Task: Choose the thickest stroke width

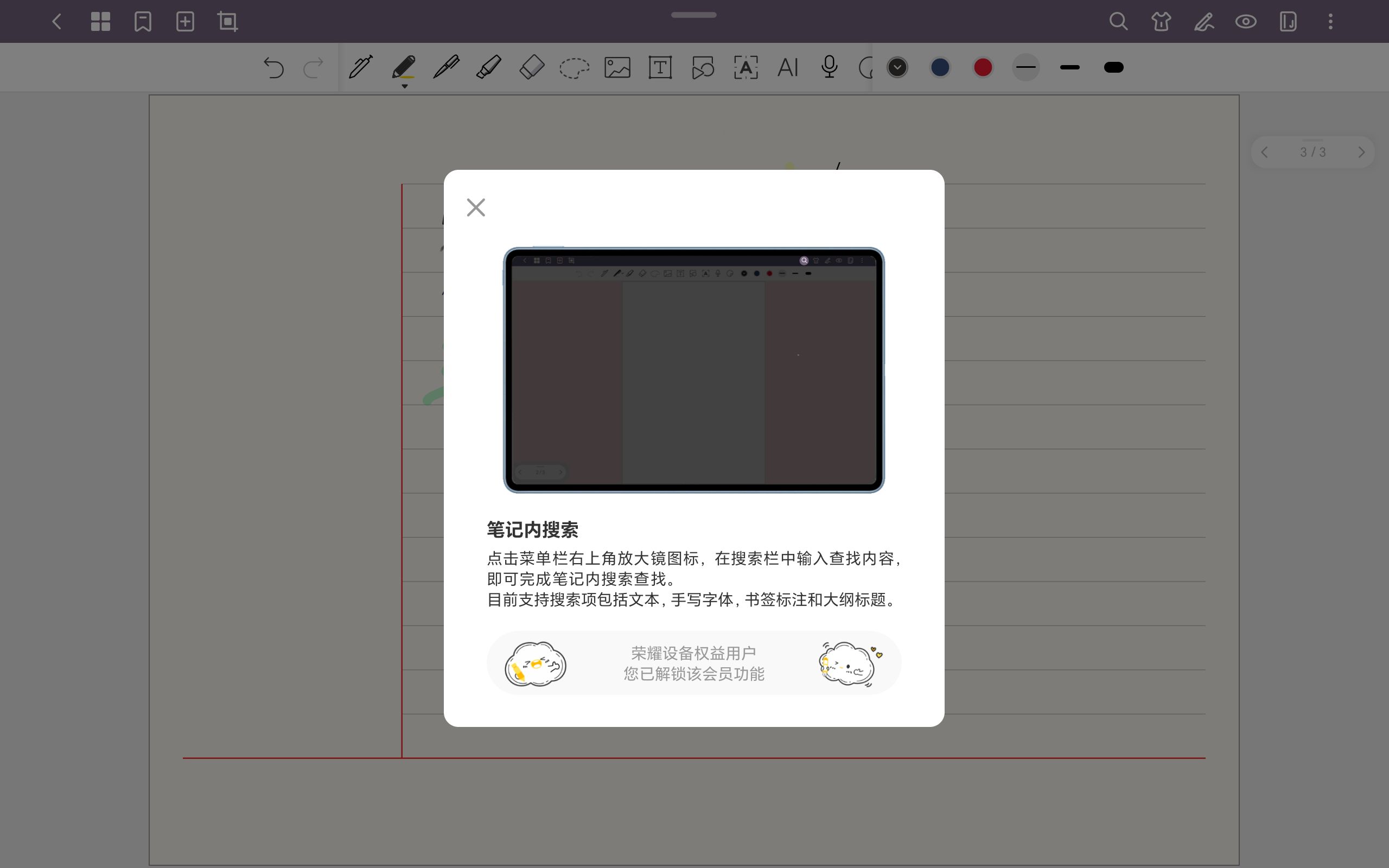Action: pyautogui.click(x=1113, y=67)
